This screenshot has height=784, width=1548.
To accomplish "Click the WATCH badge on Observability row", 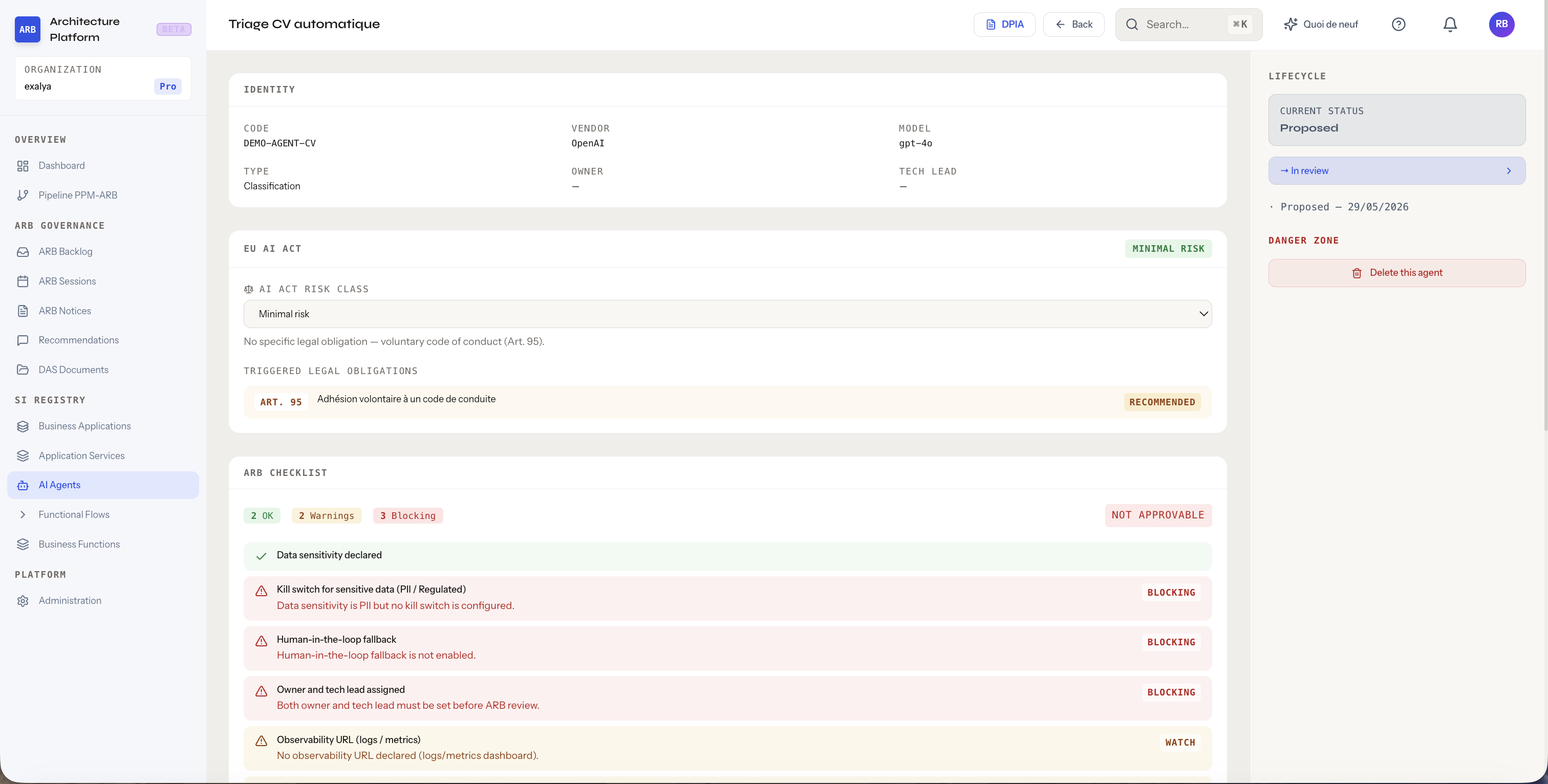I will [1180, 743].
